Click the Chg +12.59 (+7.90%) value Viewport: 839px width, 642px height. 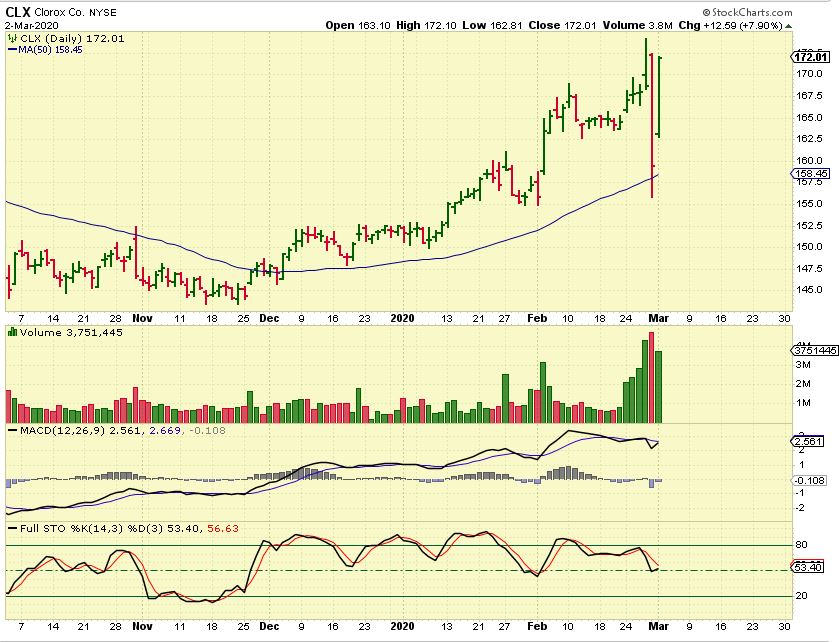tap(730, 25)
